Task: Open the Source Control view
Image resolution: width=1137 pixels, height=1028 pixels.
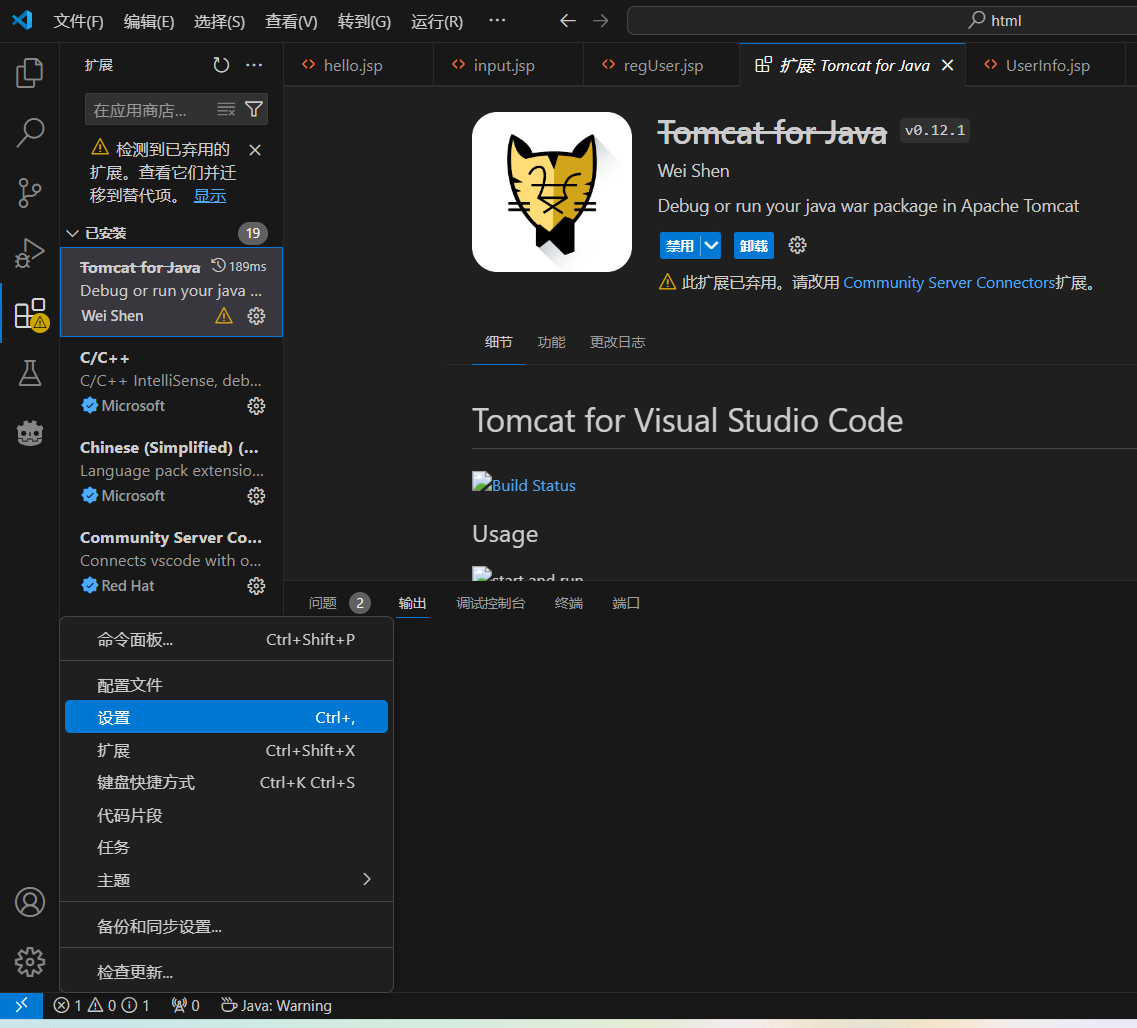Action: 30,193
